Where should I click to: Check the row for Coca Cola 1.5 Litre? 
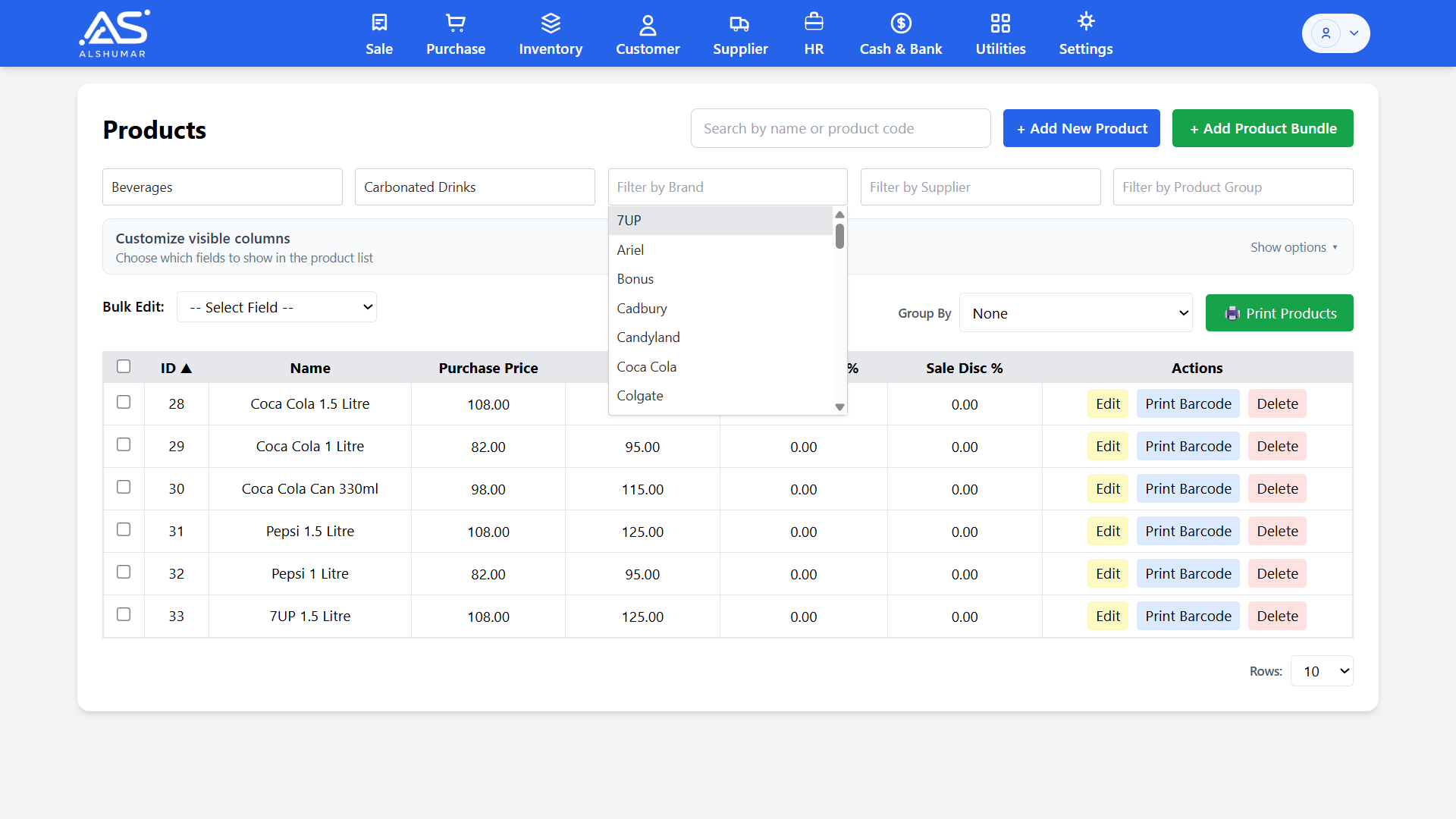click(124, 402)
